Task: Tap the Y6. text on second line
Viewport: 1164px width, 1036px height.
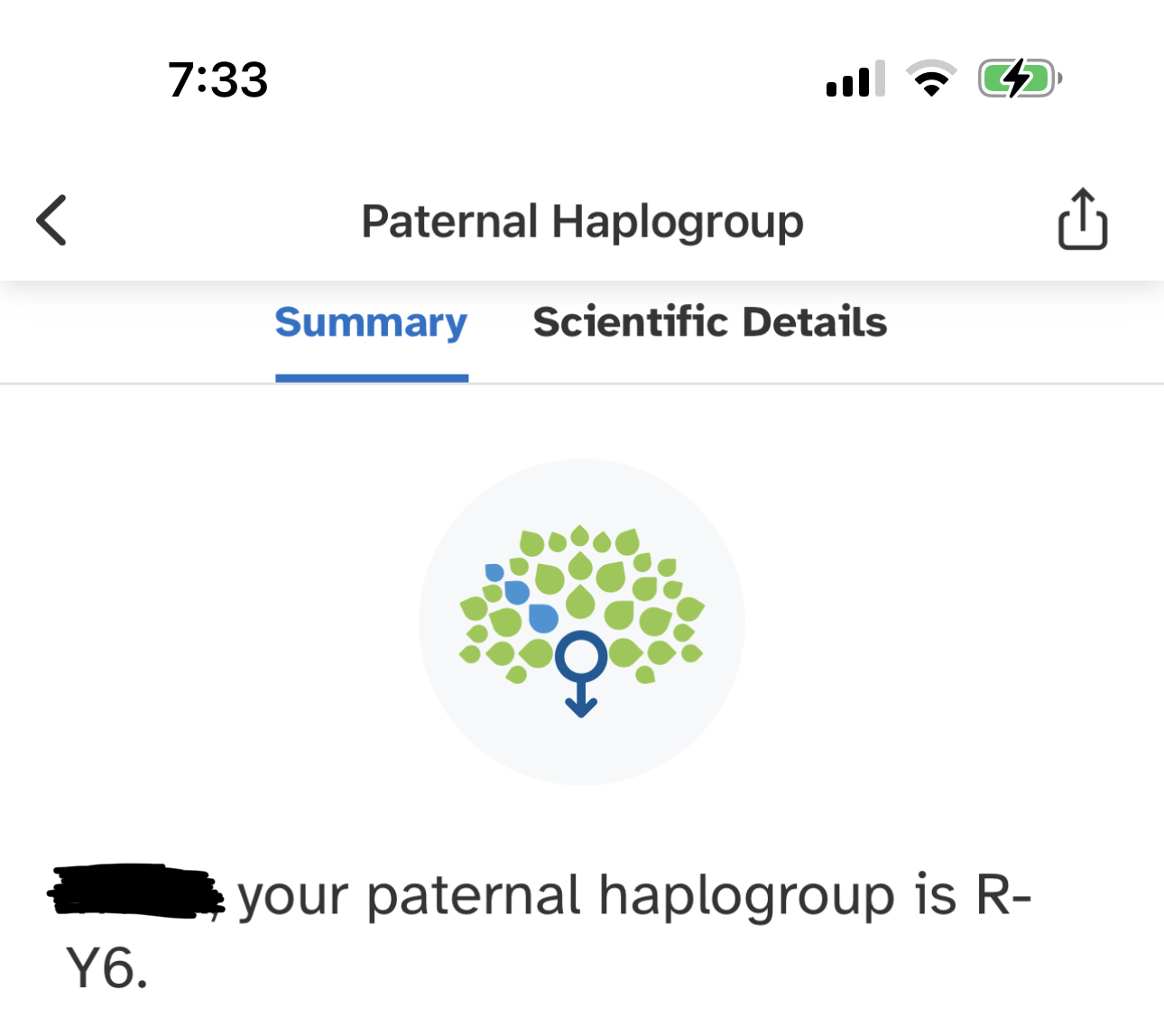Action: tap(106, 969)
